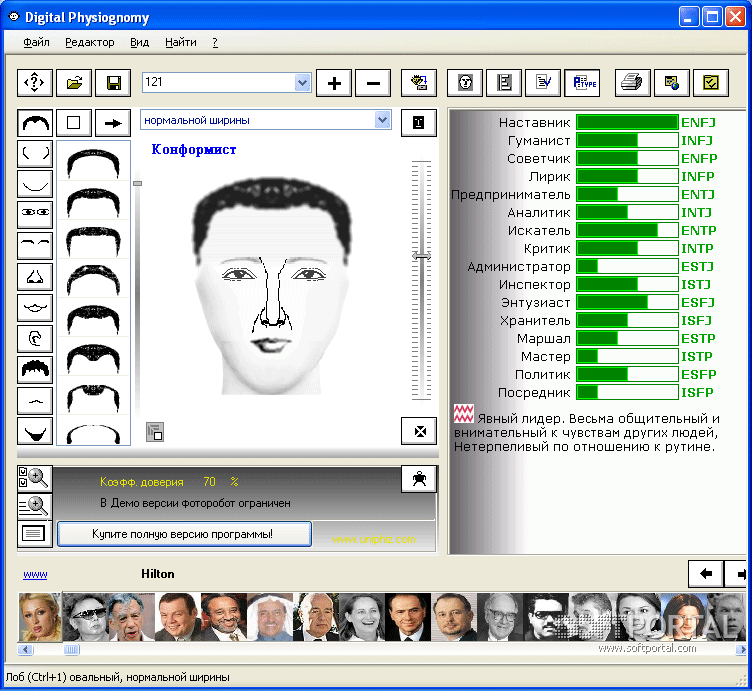This screenshot has height=691, width=752.
Task: Click 'Купите полную версию программы!' button
Action: tap(183, 534)
